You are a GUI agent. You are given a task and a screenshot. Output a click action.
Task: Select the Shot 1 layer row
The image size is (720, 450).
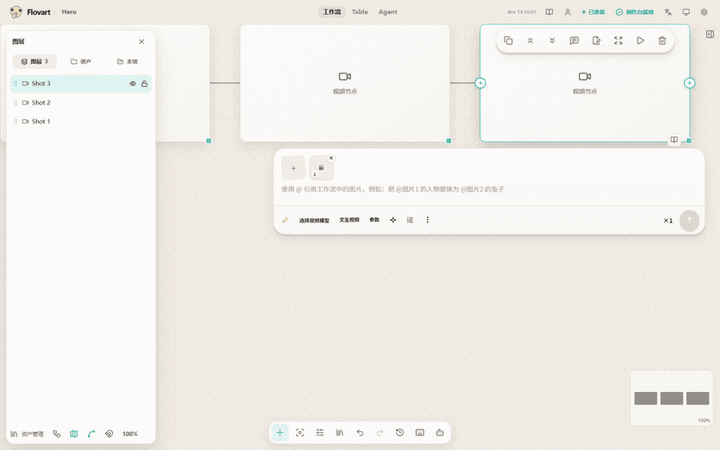click(81, 122)
